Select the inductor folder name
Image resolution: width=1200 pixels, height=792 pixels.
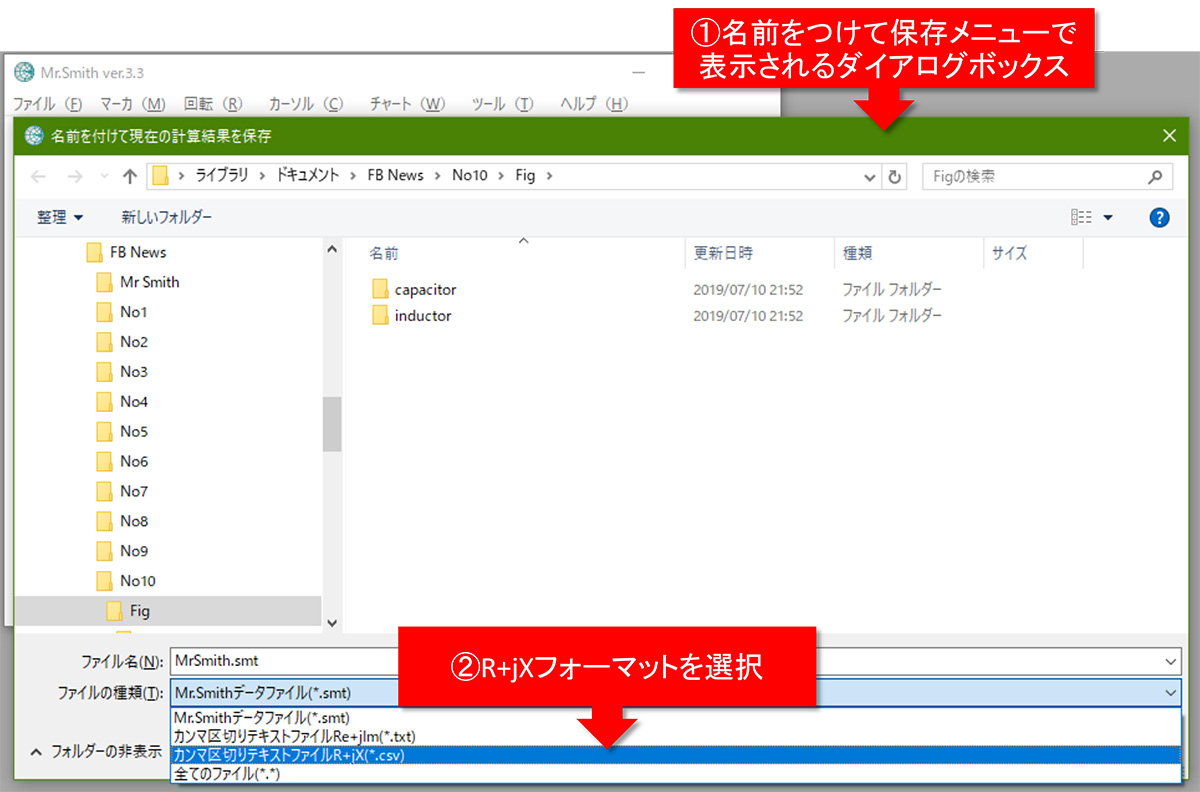[423, 315]
